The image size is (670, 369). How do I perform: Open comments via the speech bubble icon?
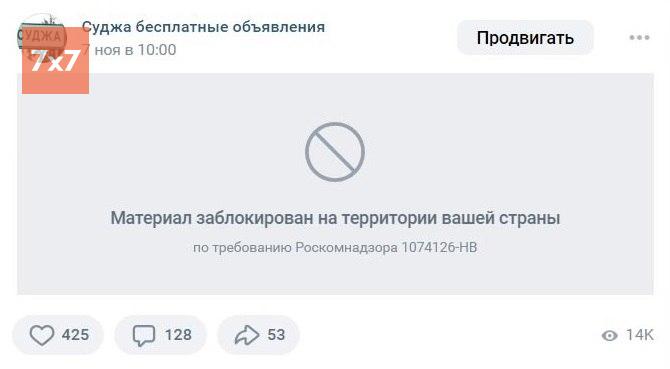pos(144,335)
